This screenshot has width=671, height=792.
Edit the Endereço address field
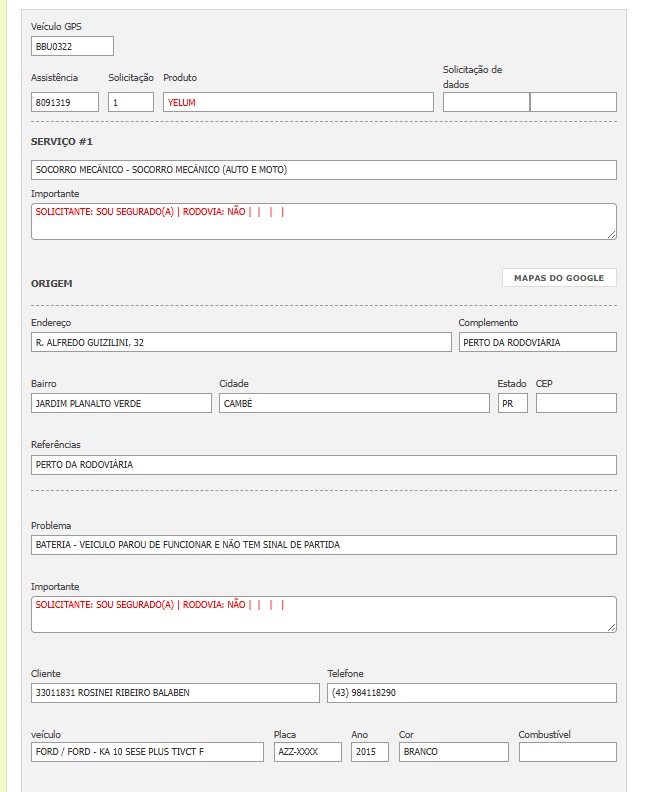(x=241, y=342)
